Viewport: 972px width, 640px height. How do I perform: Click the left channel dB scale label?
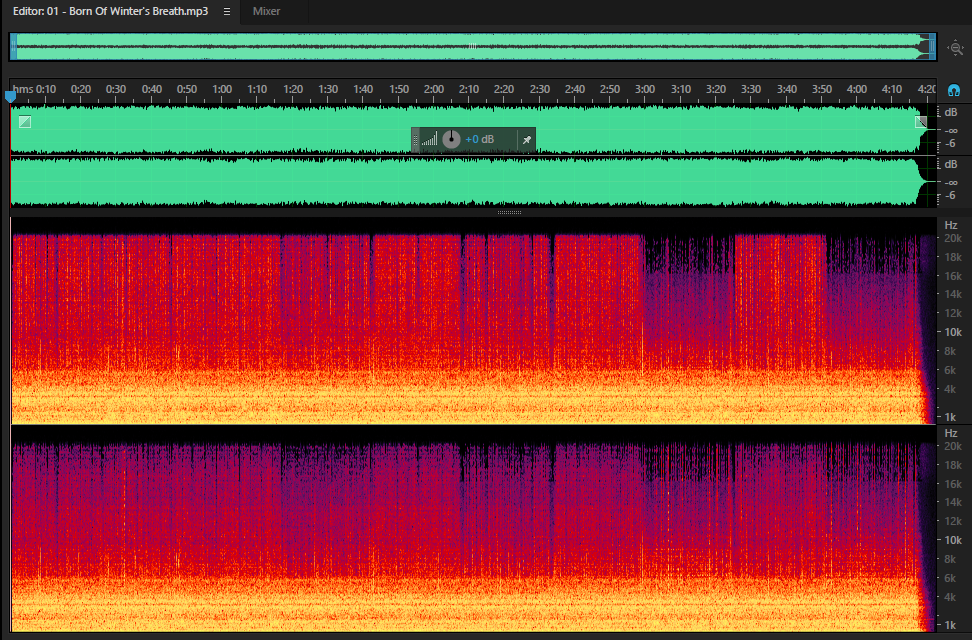(951, 112)
